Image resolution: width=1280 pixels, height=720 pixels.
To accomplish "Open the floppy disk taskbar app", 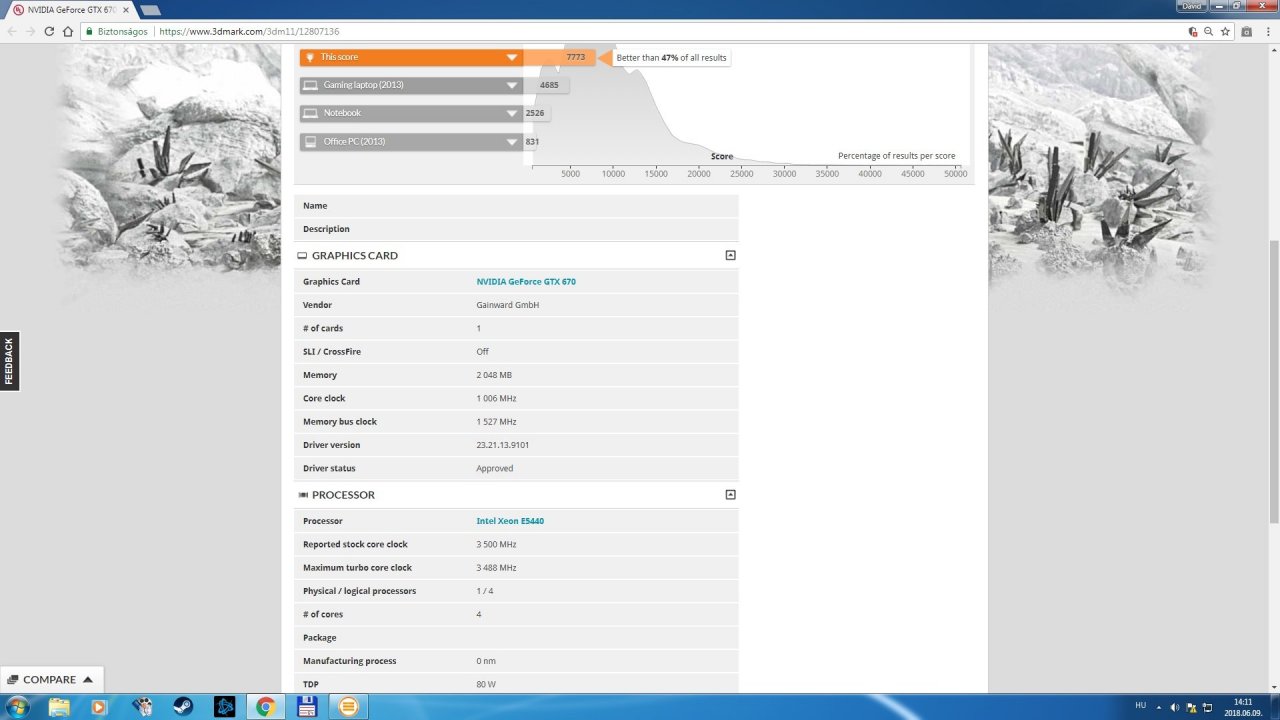I will point(307,707).
